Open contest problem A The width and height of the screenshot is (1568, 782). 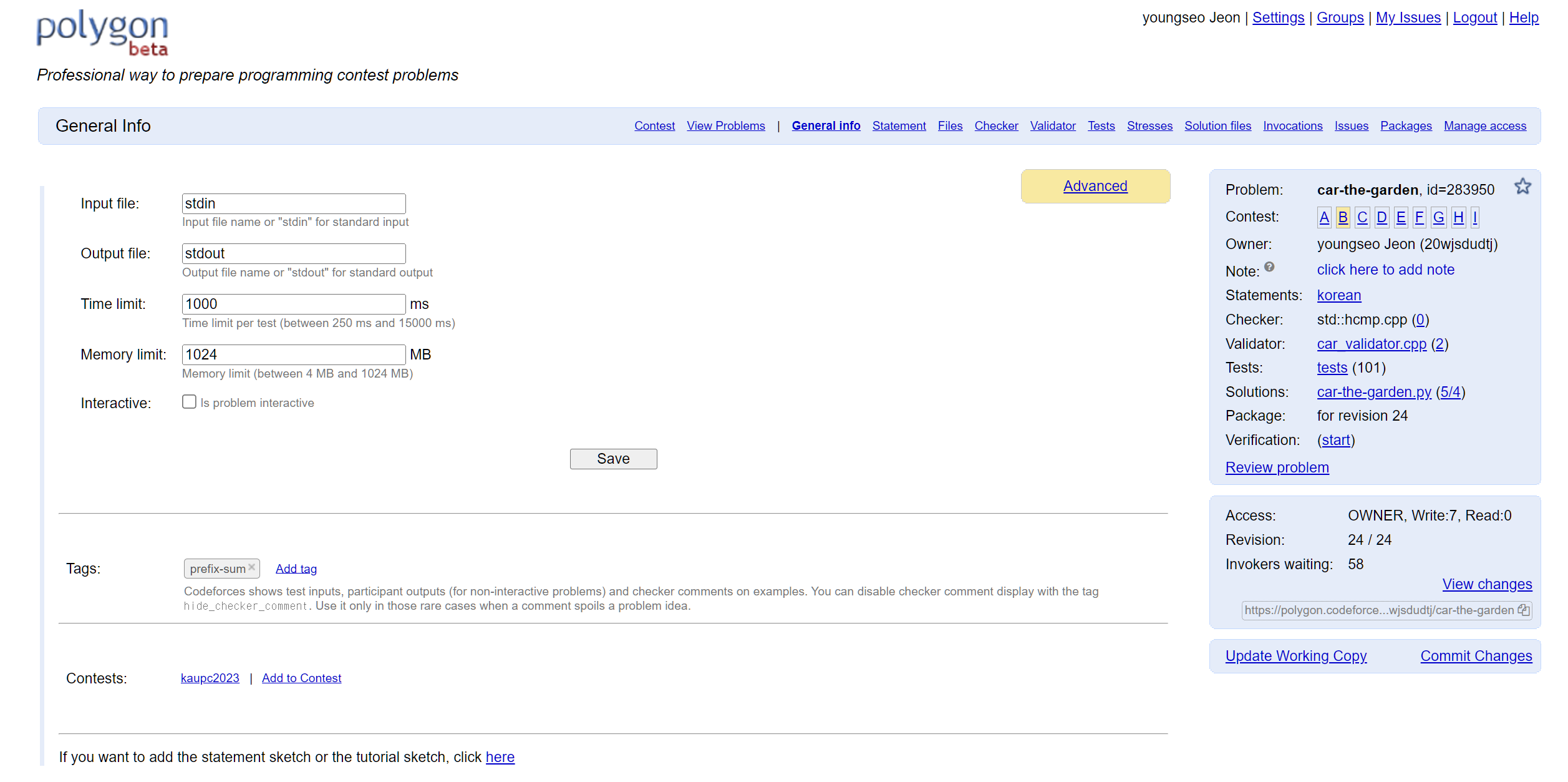[1324, 217]
